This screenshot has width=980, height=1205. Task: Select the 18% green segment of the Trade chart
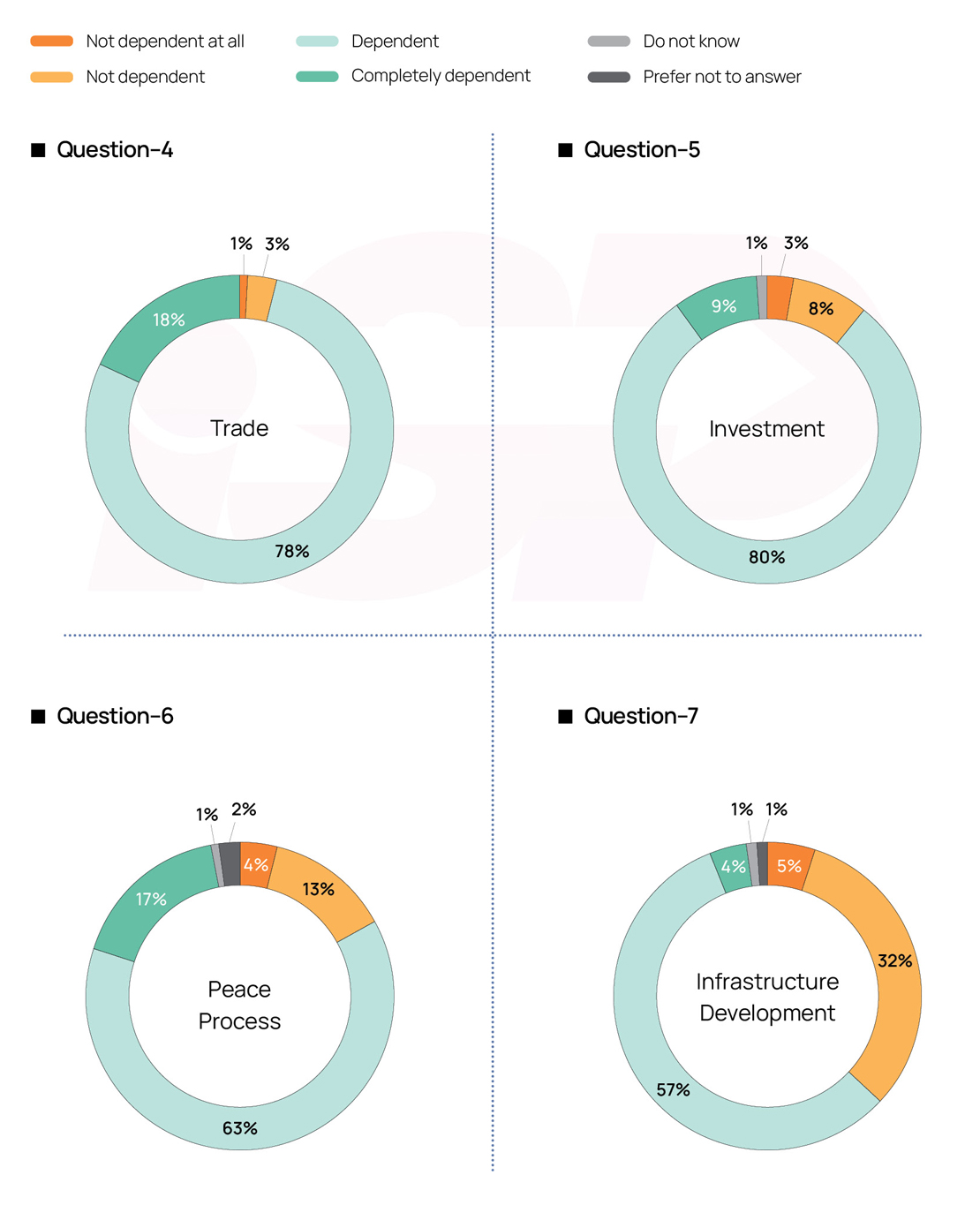pyautogui.click(x=168, y=320)
